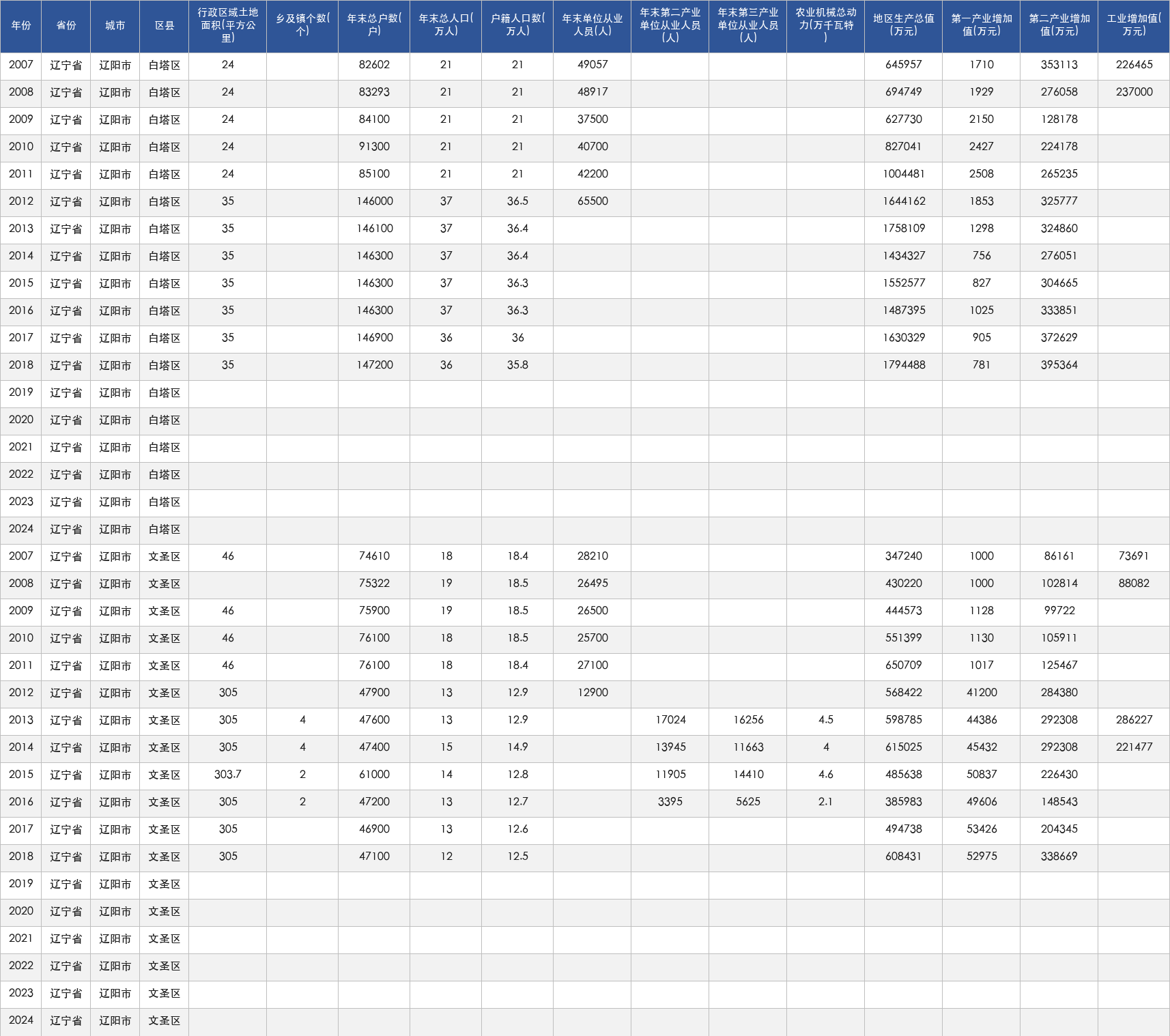
Task: Click the cell showing 14410
Action: (747, 775)
